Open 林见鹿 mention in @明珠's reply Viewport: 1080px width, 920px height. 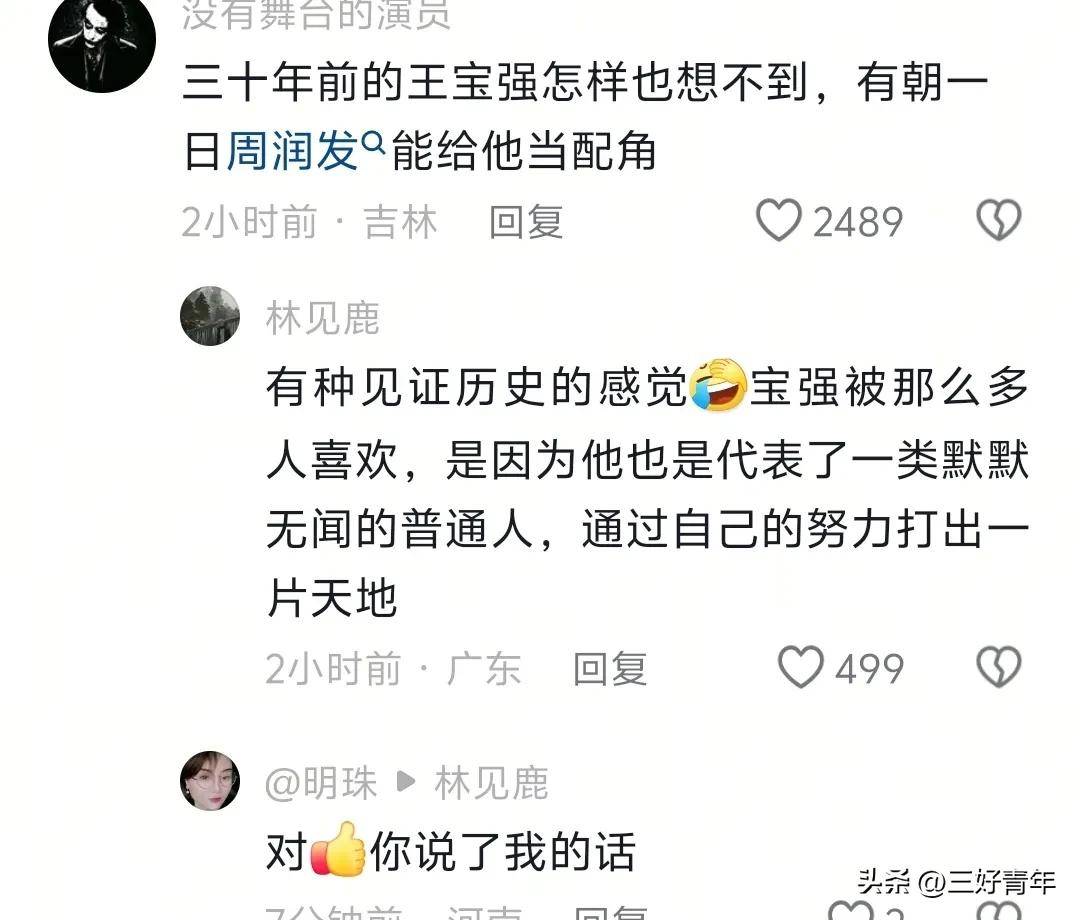pos(491,783)
